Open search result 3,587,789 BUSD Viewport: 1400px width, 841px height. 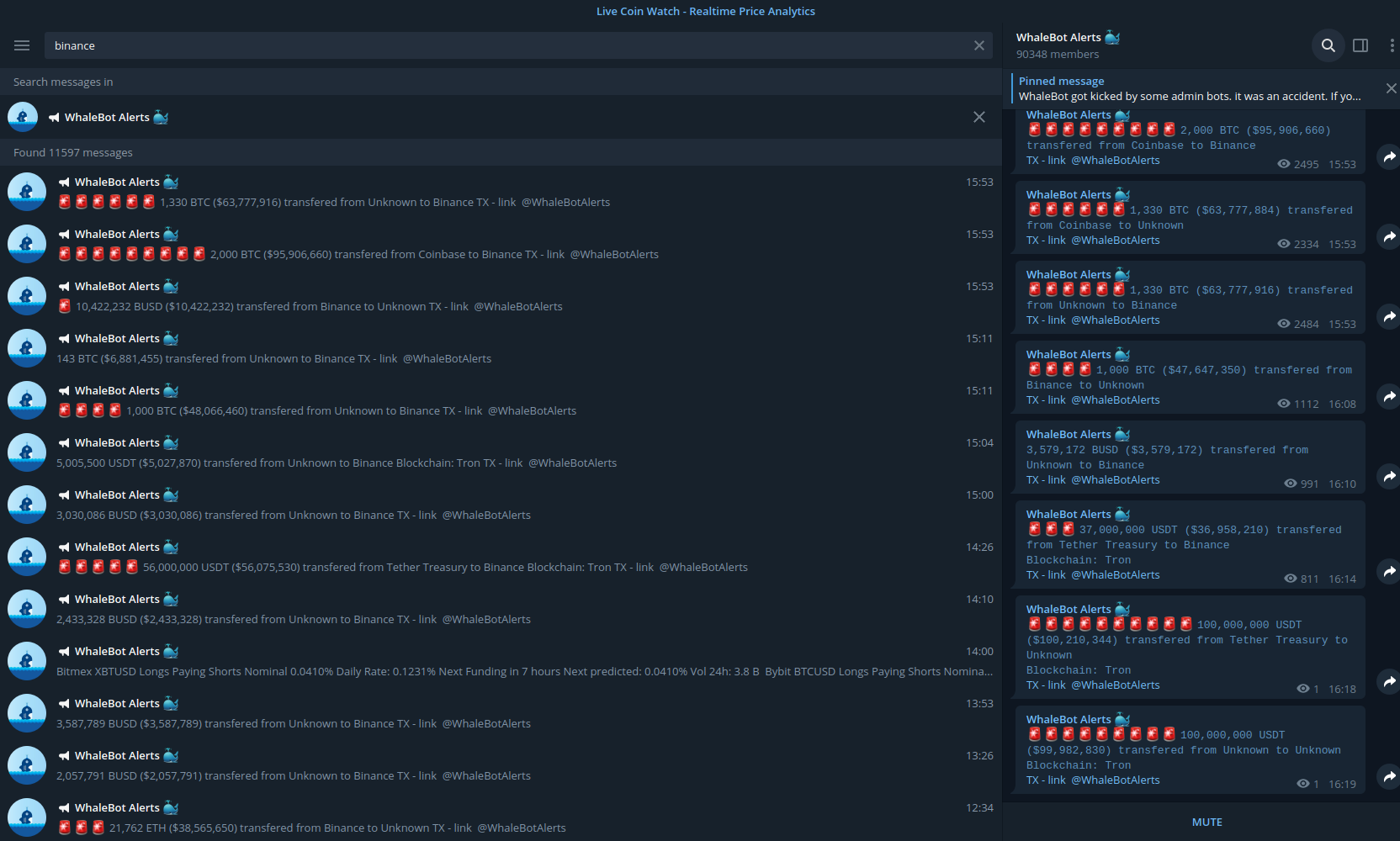pos(501,713)
